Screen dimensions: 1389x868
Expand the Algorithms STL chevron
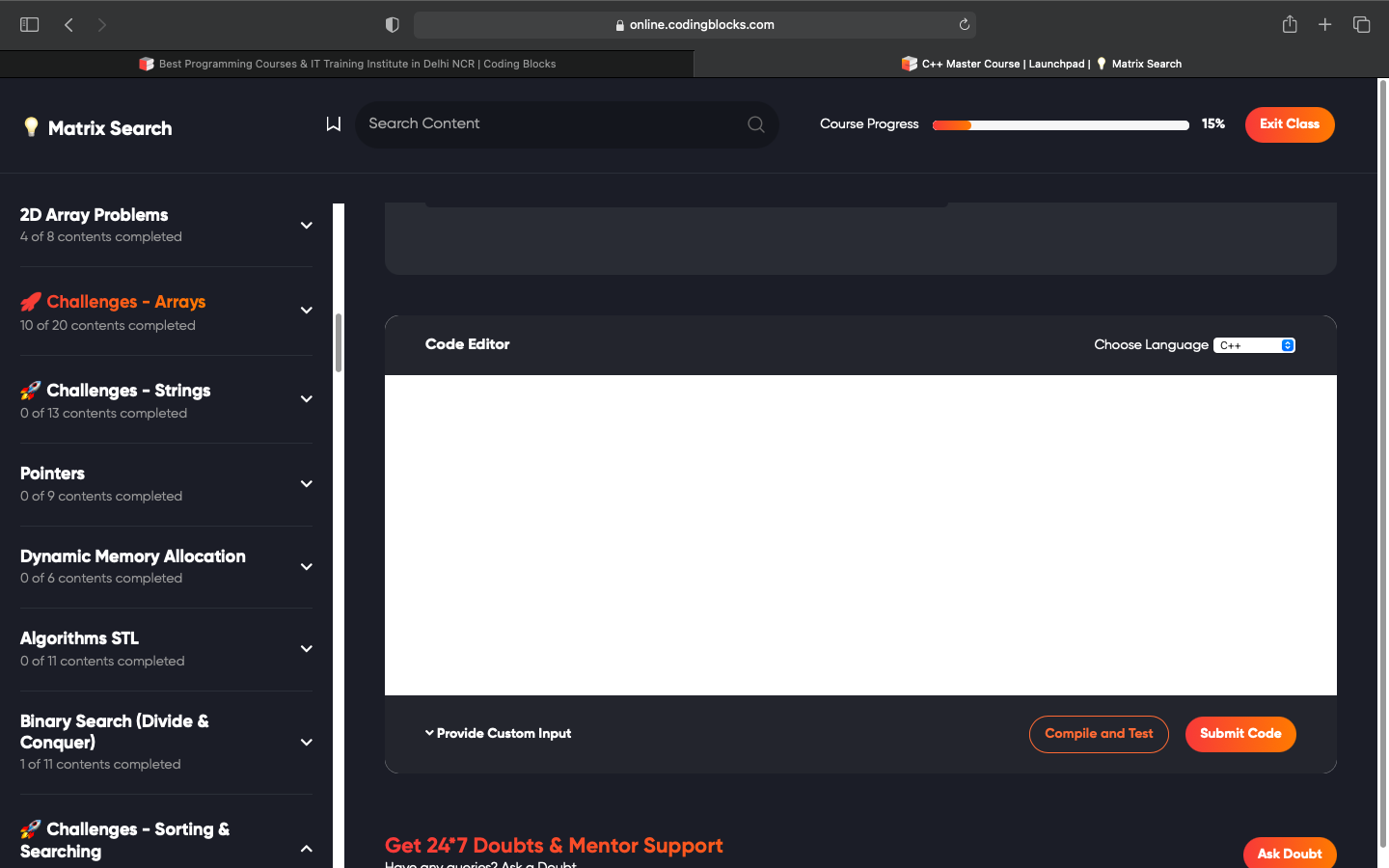[307, 649]
